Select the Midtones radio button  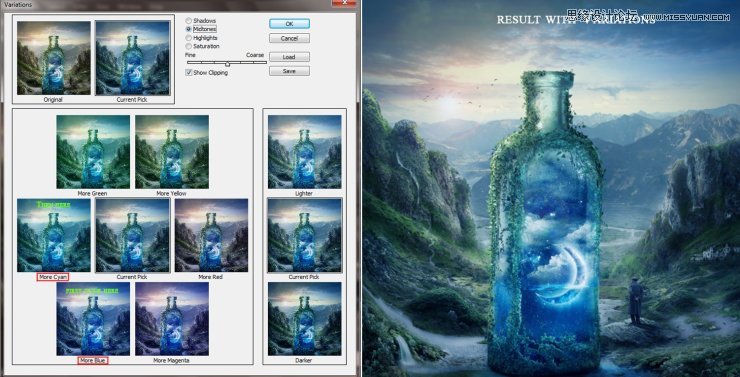pos(189,29)
